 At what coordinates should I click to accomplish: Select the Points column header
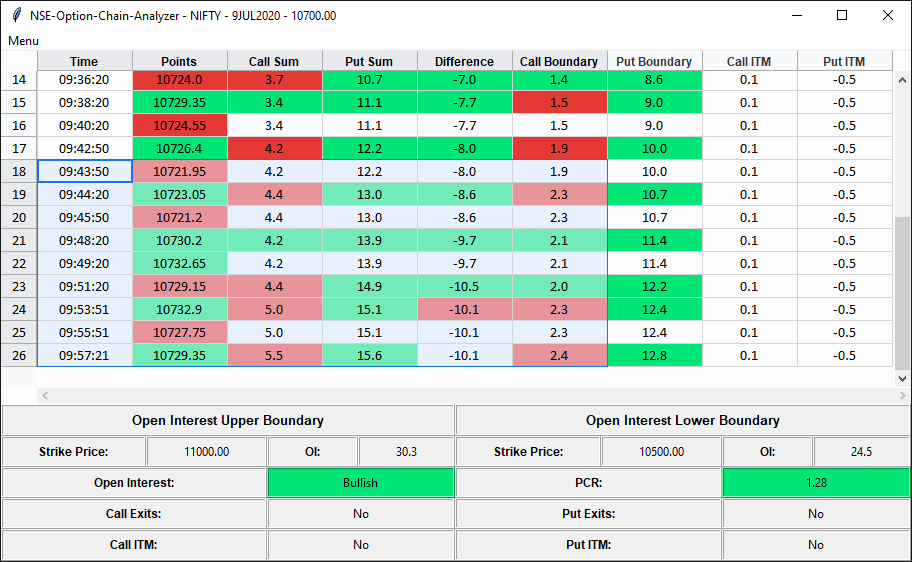[x=179, y=61]
